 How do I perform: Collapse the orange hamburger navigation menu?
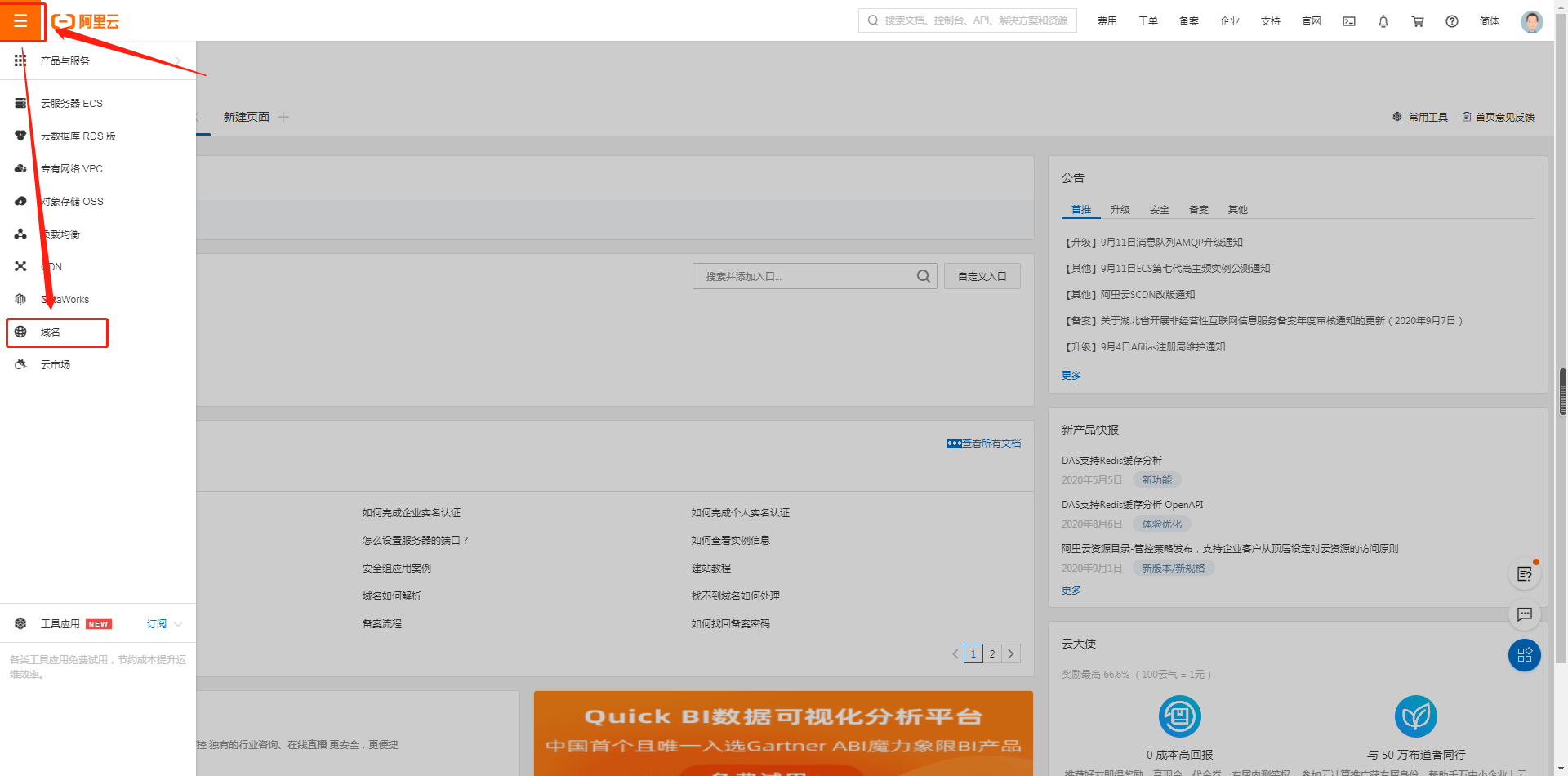pyautogui.click(x=20, y=20)
